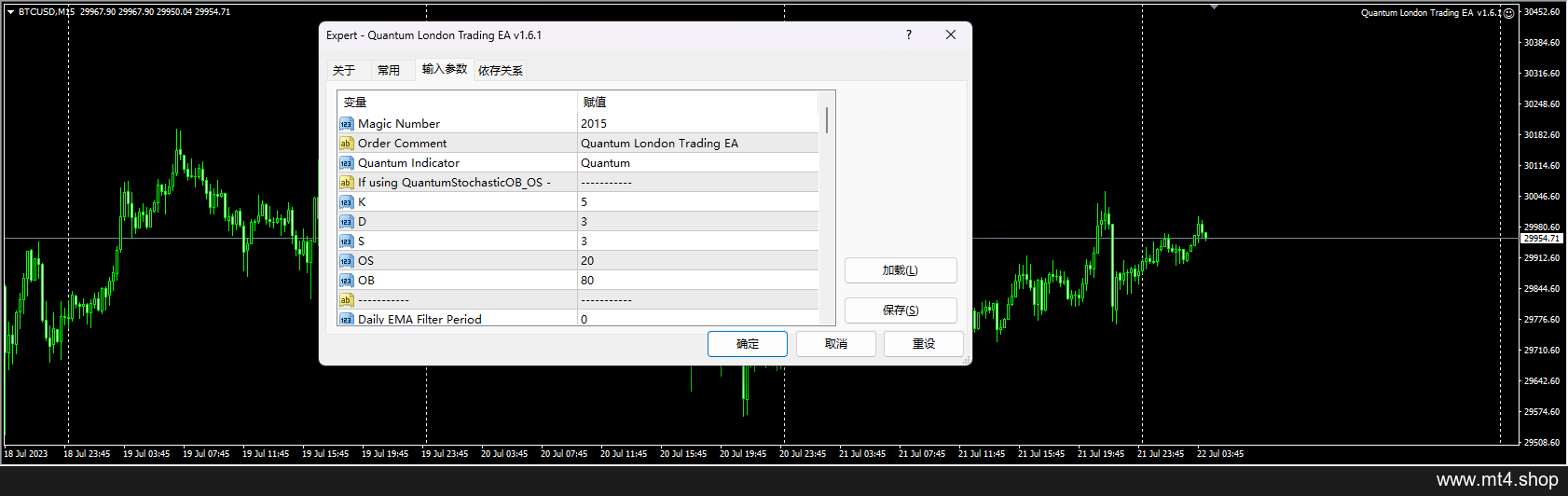Click the Quantum Indicator row icon

[x=346, y=163]
